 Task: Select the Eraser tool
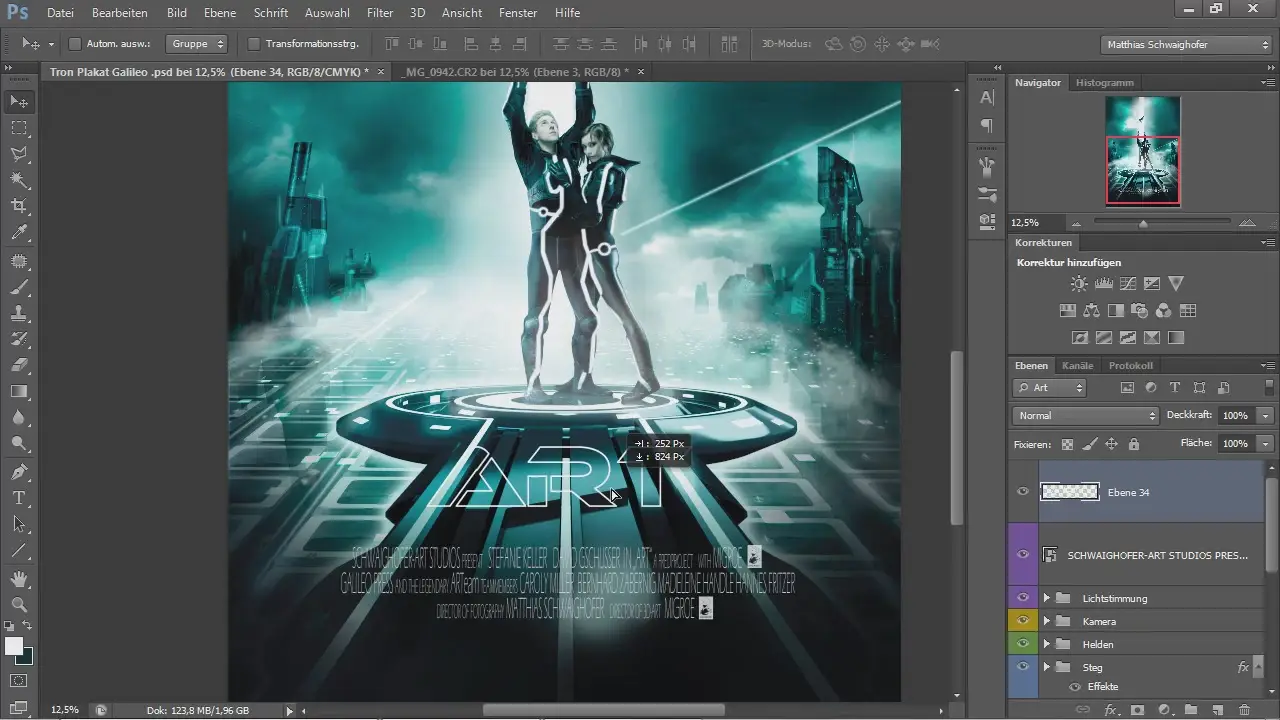[x=19, y=365]
